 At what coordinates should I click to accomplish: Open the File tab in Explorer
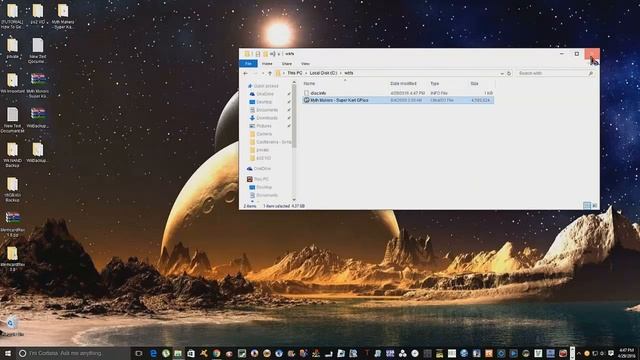[x=248, y=64]
